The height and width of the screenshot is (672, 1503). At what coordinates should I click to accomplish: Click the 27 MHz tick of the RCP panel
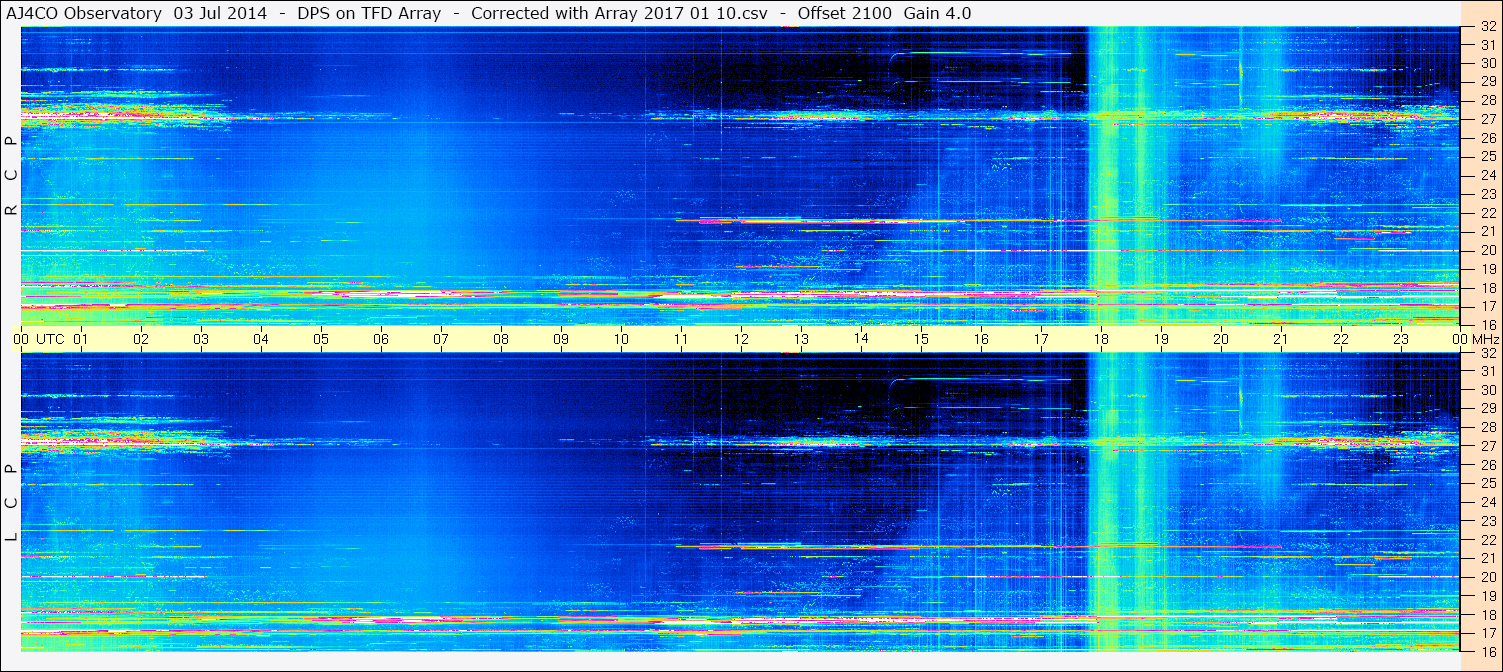1488,119
